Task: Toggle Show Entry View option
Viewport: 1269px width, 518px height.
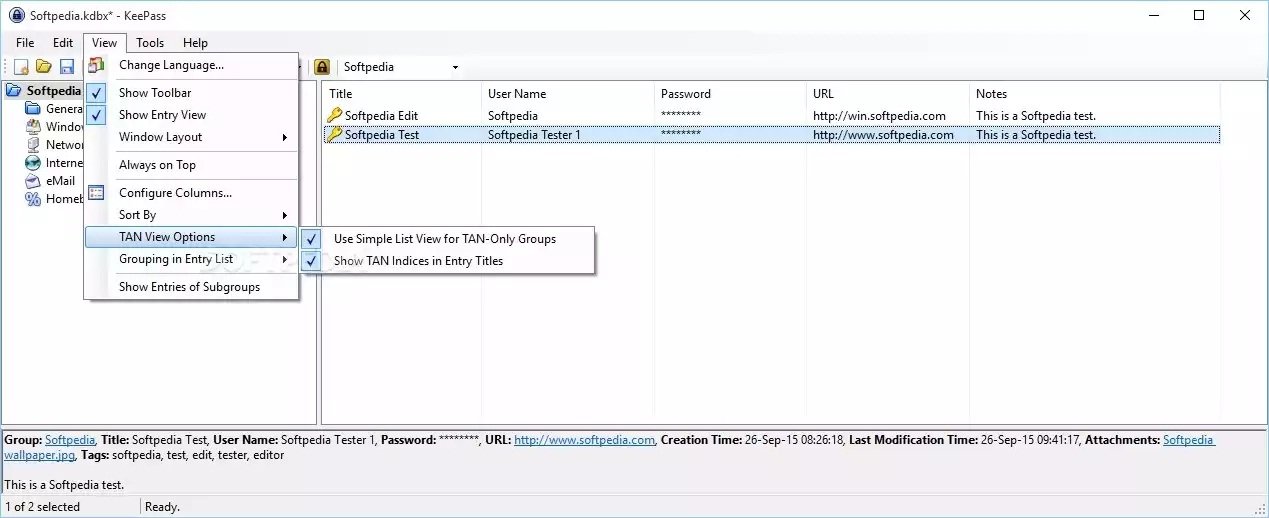Action: (x=162, y=115)
